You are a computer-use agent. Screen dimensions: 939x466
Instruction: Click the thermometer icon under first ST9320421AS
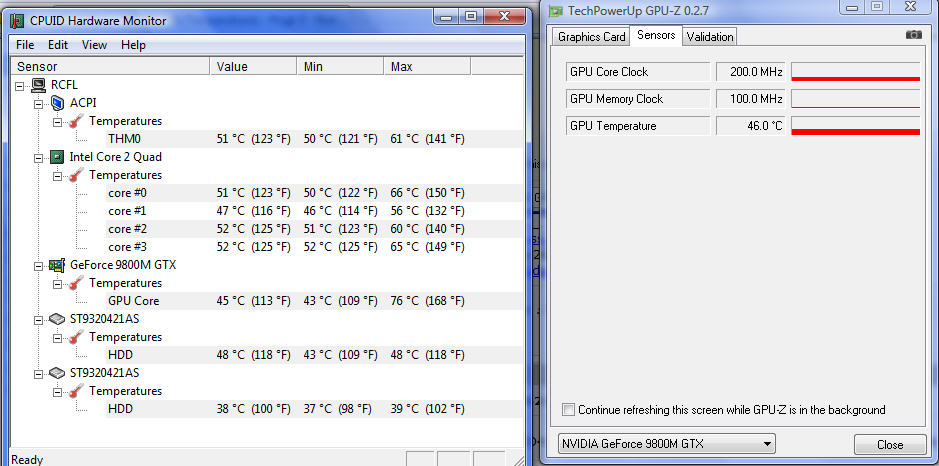(77, 337)
